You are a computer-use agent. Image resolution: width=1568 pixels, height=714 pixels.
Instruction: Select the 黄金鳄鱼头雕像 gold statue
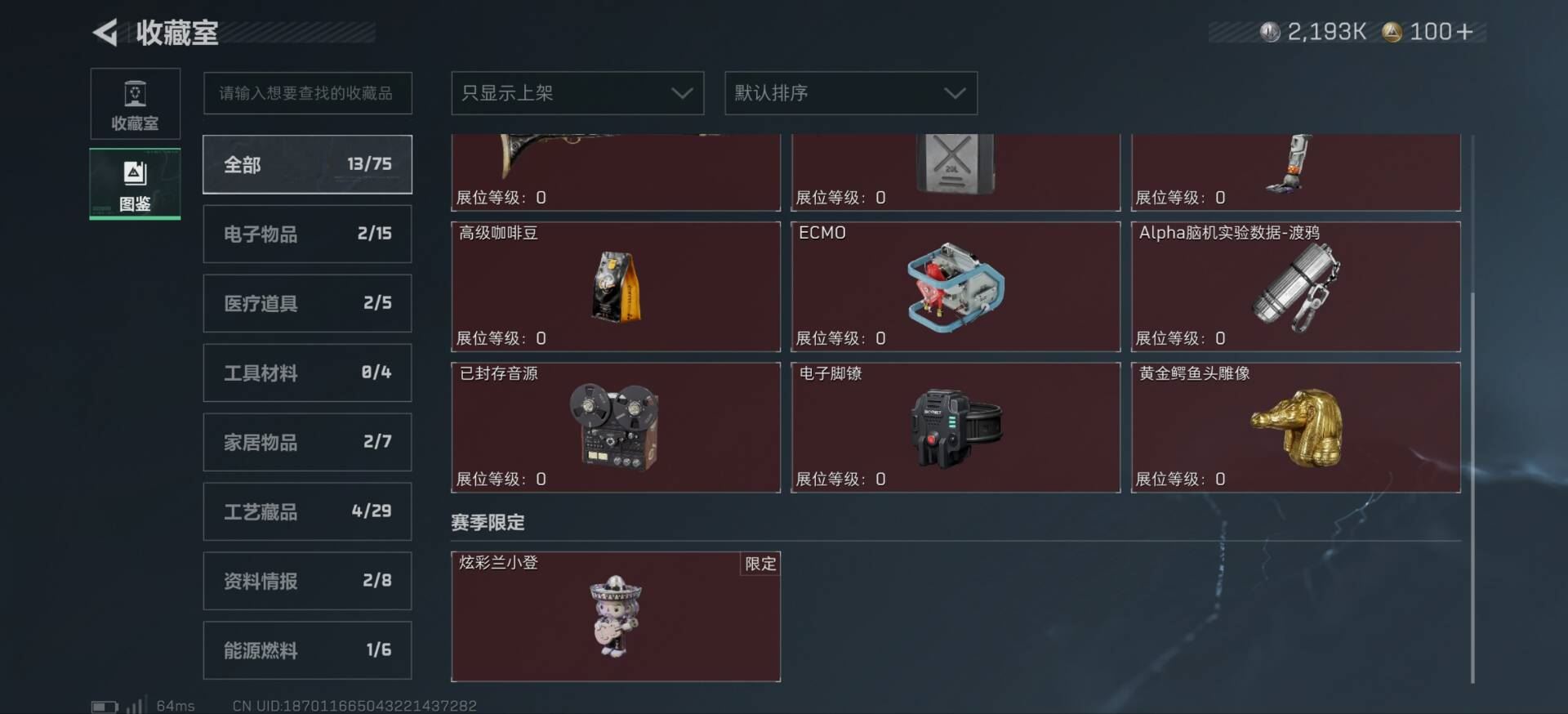[1295, 427]
